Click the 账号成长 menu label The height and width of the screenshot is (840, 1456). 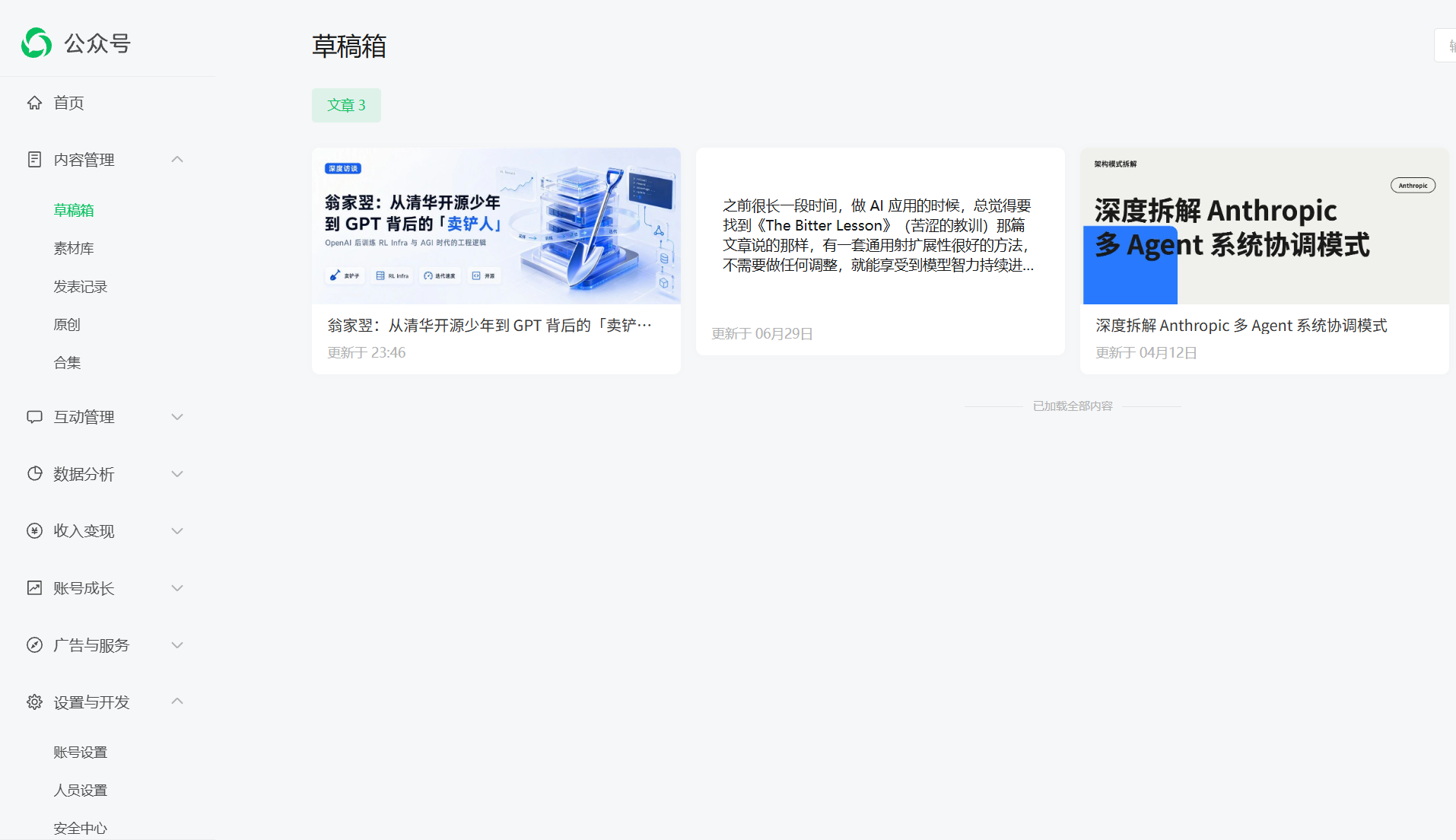pyautogui.click(x=84, y=588)
